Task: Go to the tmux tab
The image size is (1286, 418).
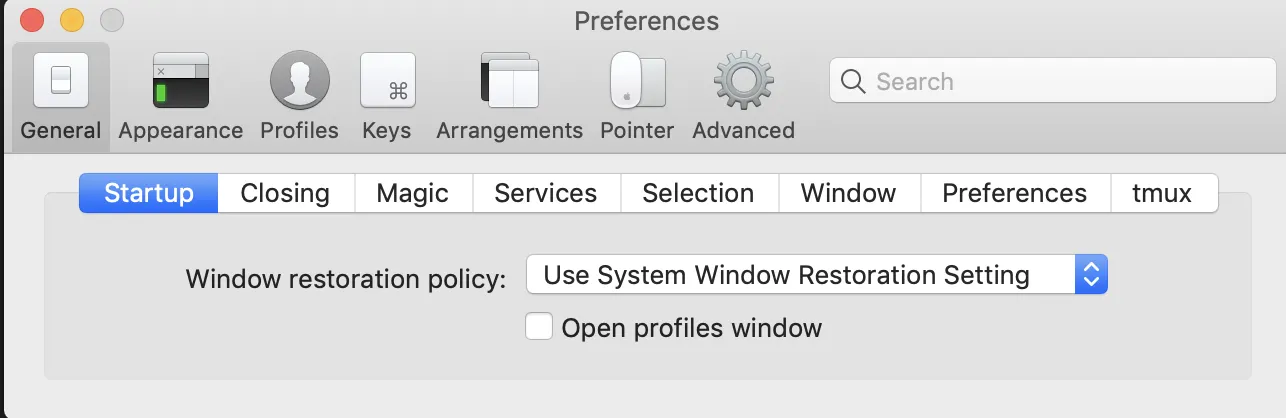Action: pyautogui.click(x=1162, y=193)
